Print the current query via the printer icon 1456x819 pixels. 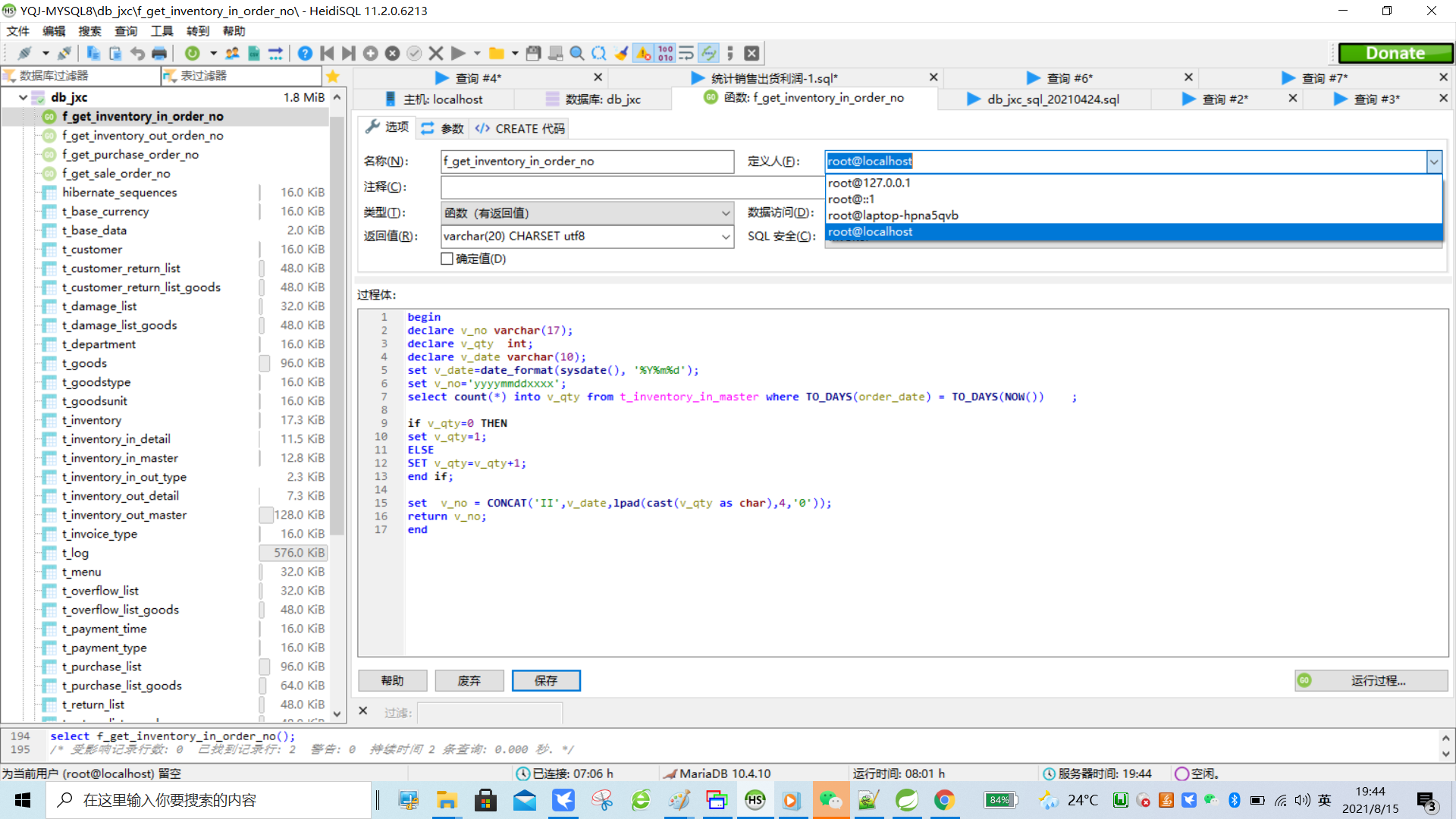(x=160, y=53)
